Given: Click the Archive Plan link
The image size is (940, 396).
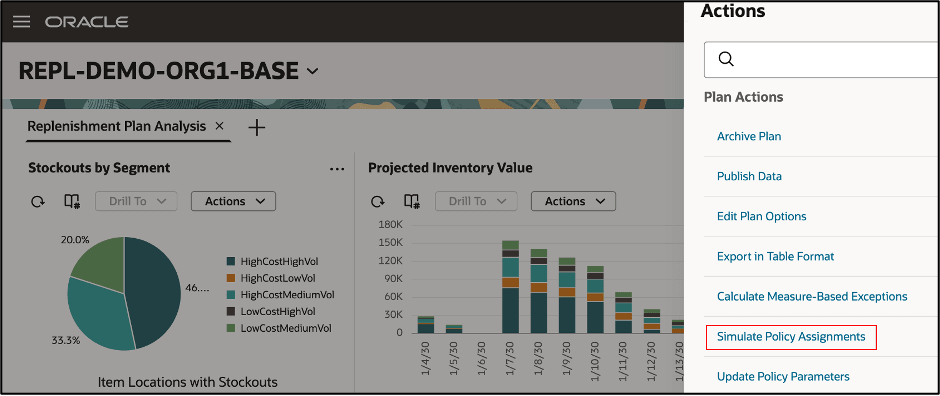Looking at the screenshot, I should (x=749, y=137).
